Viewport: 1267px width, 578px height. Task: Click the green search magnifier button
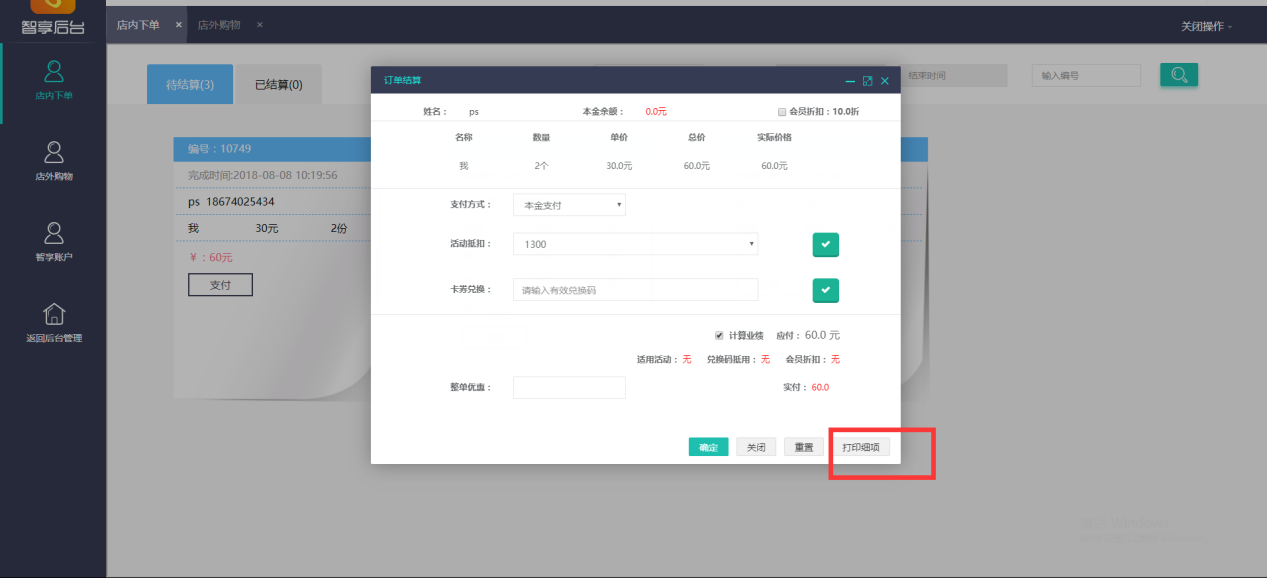click(x=1179, y=75)
